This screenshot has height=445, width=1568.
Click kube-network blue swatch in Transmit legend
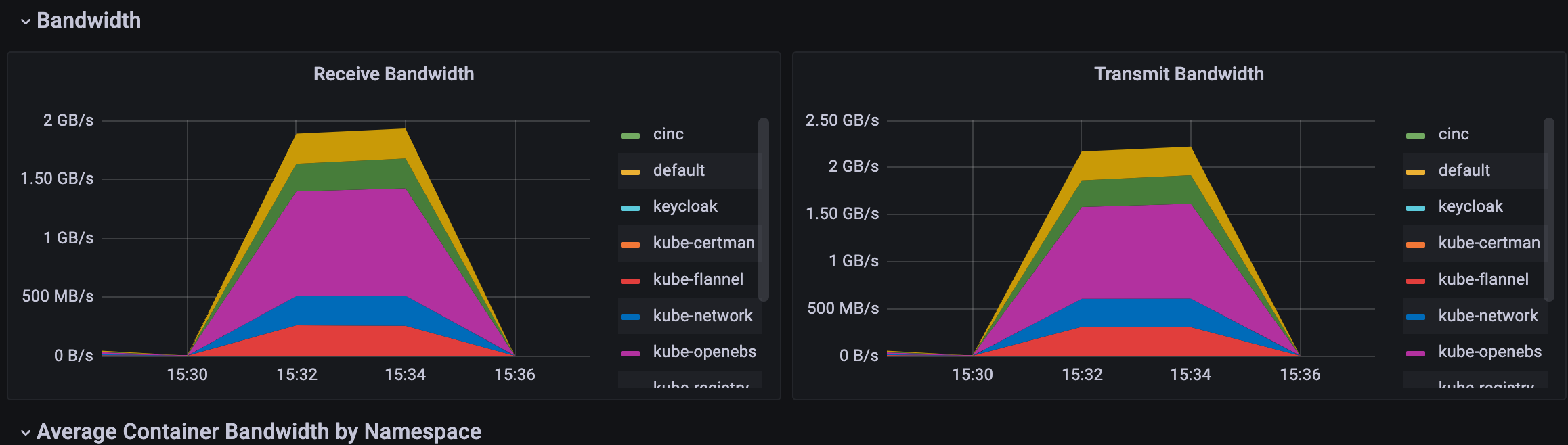click(1416, 317)
